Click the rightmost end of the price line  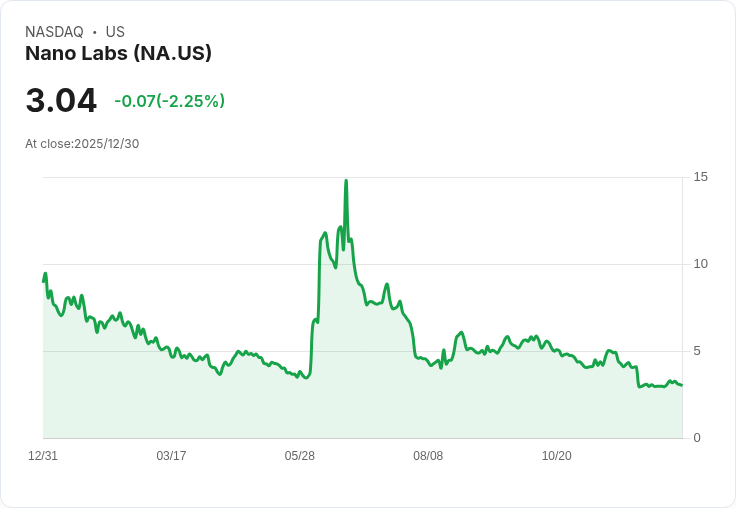(682, 385)
